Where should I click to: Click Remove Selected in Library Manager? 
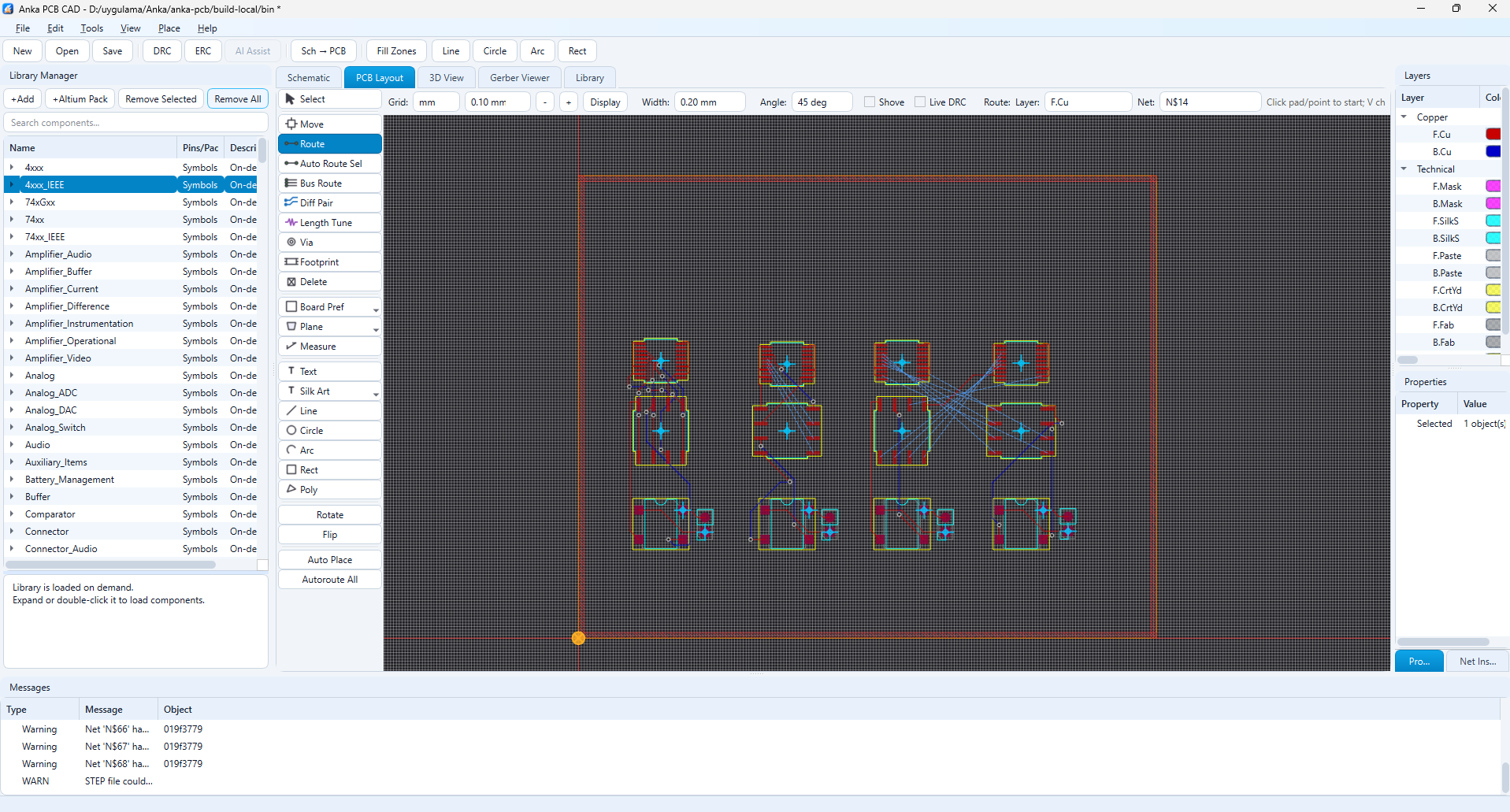tap(161, 99)
